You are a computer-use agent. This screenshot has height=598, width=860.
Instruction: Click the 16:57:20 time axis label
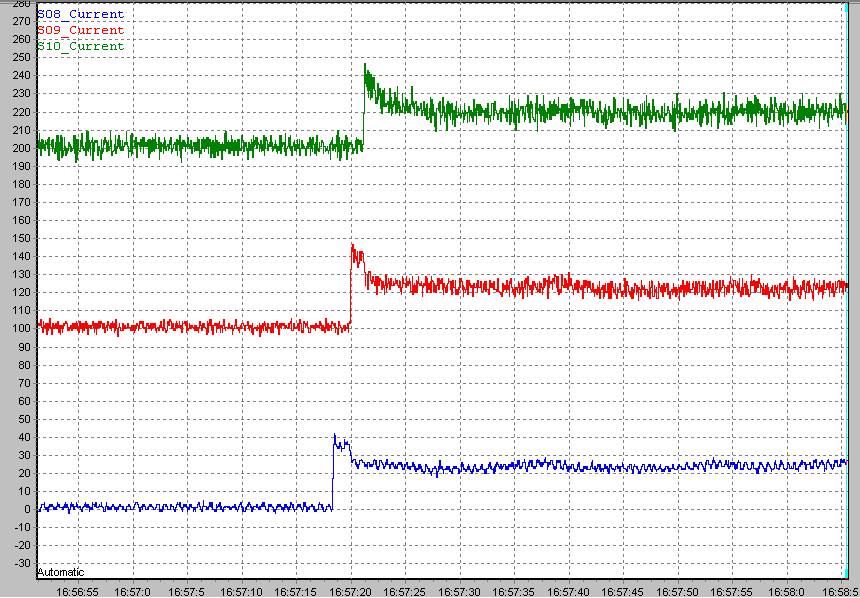tap(351, 592)
